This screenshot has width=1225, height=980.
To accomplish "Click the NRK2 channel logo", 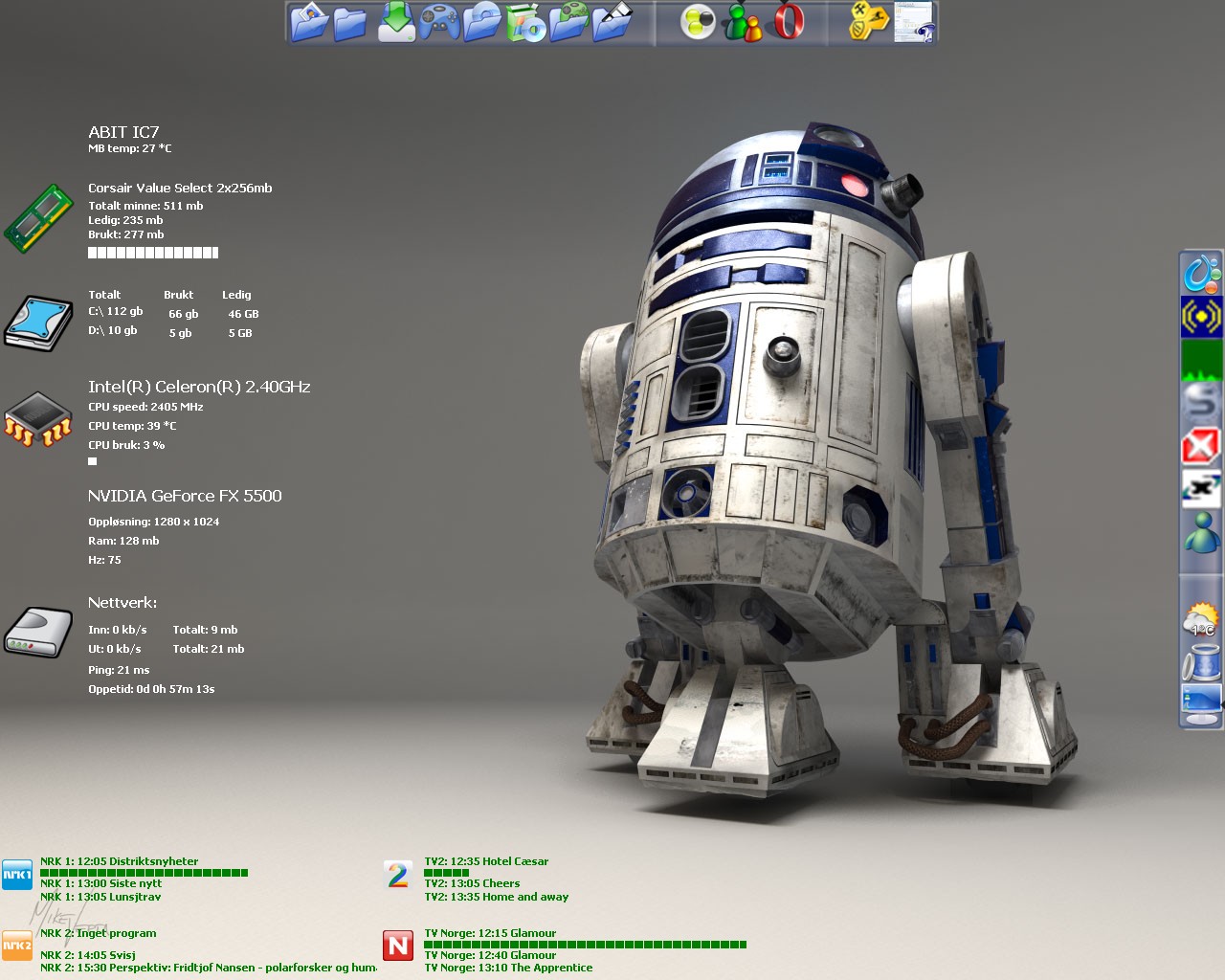I will (x=17, y=946).
